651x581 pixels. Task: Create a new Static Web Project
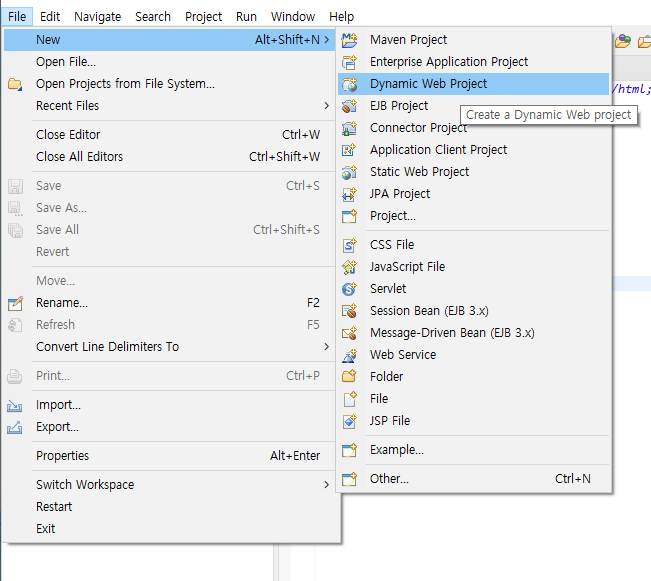(x=473, y=172)
